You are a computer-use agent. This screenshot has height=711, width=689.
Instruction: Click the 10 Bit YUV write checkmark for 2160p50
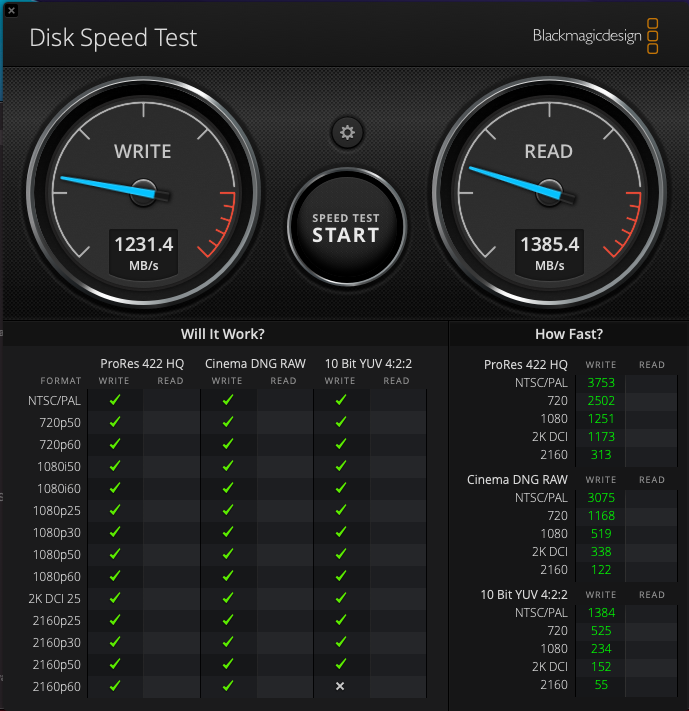click(341, 664)
